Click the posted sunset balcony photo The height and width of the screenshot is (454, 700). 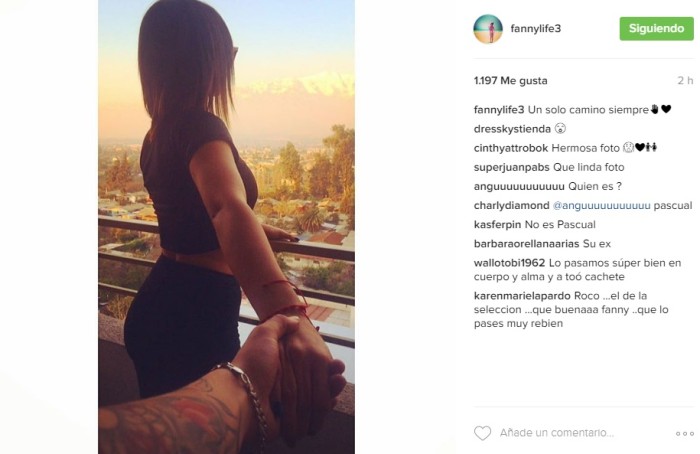(226, 227)
